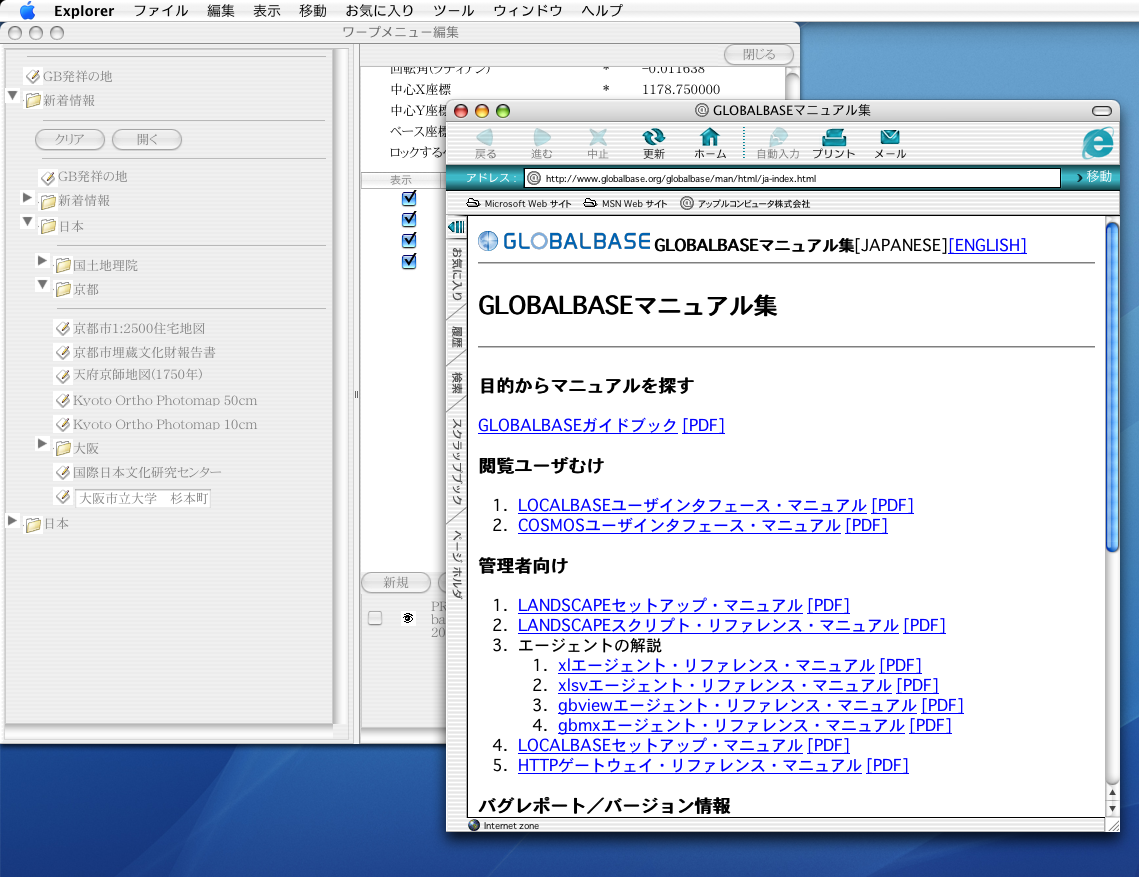Click the browser's vertical scrollbar thumb
The image size is (1139, 877).
point(1112,387)
